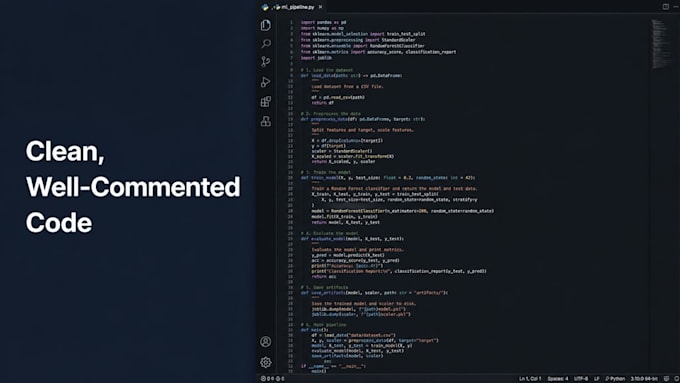Change encoding via UTF-8 status item
The image size is (680, 383).
tap(581, 379)
